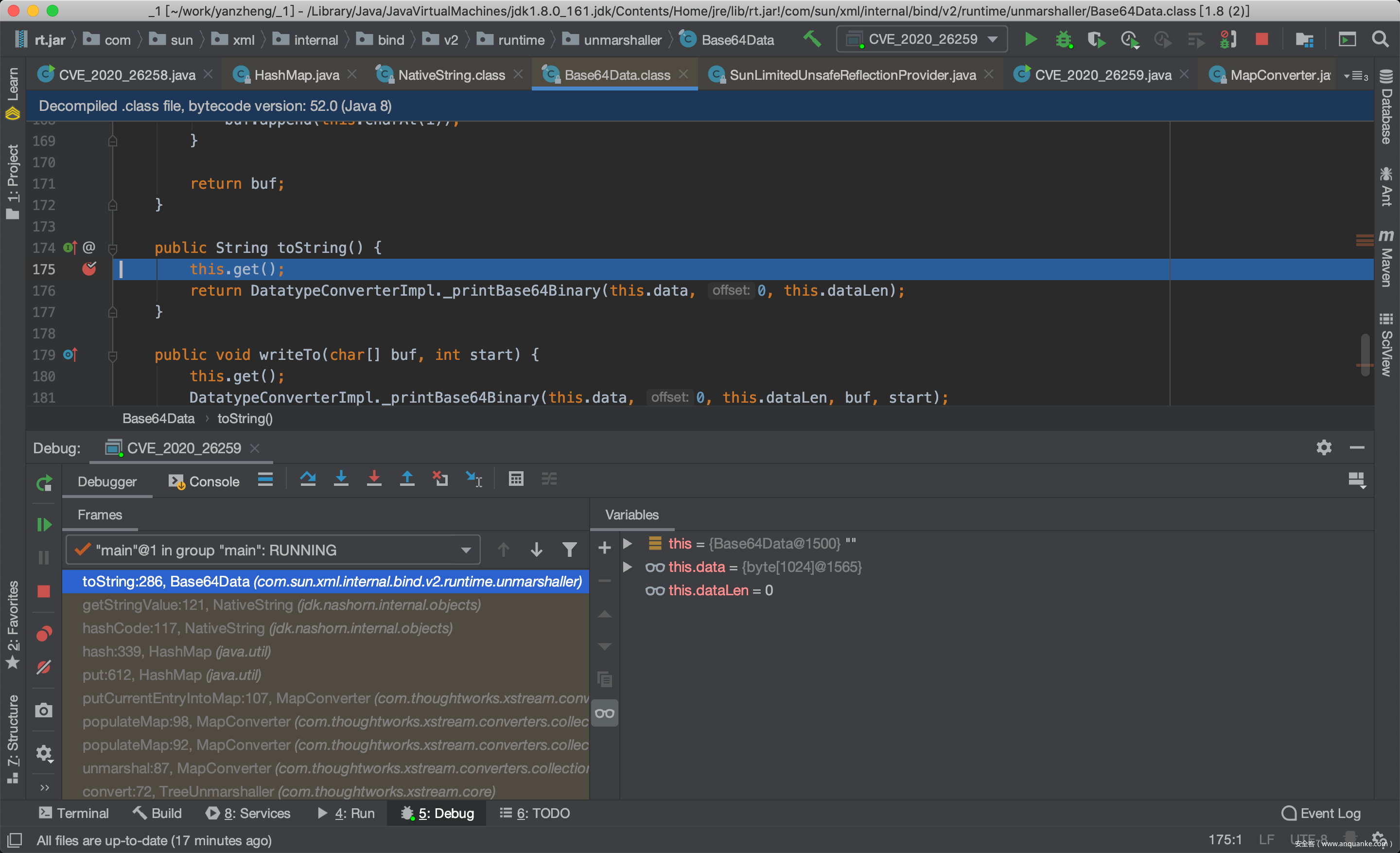Click the Build project hammer icon
The width and height of the screenshot is (1400, 853).
(x=812, y=39)
